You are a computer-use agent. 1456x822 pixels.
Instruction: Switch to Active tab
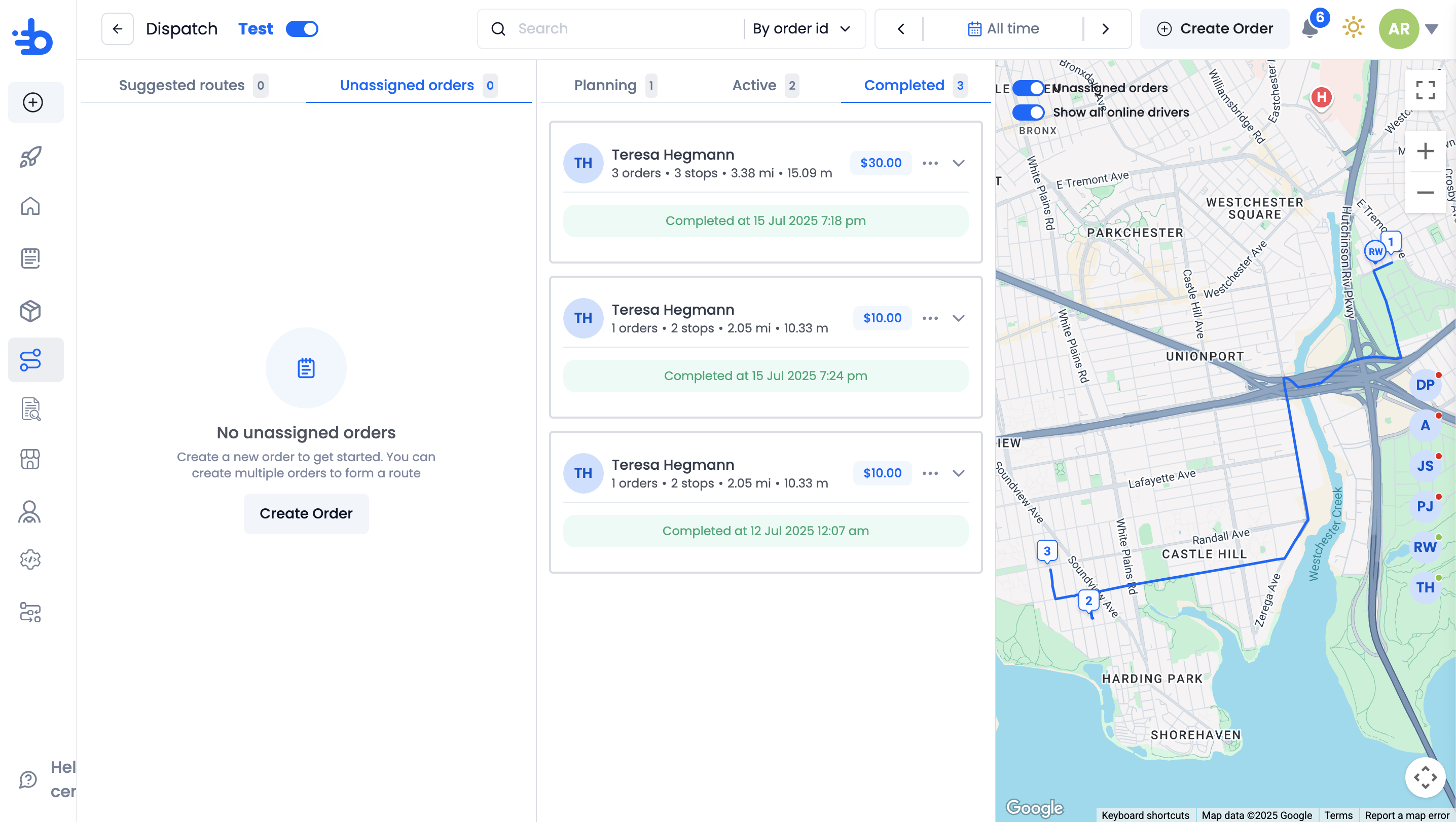click(766, 85)
